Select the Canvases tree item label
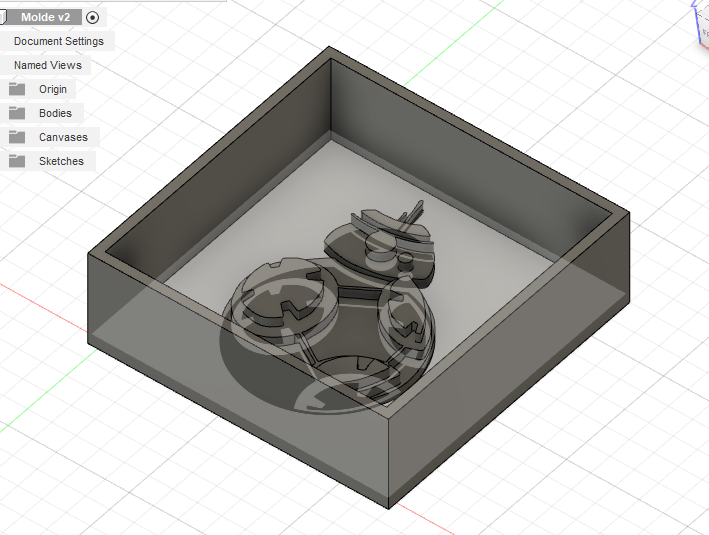The height and width of the screenshot is (535, 709). (x=63, y=137)
